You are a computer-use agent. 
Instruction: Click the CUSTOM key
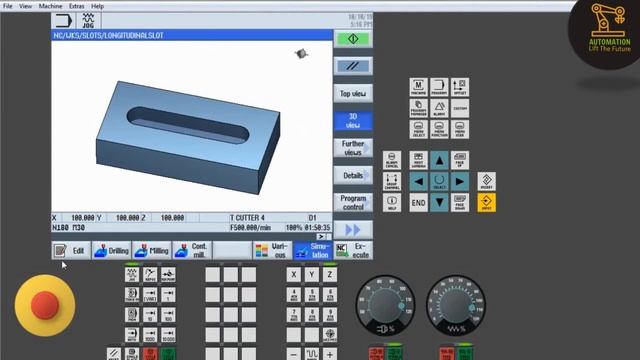tap(460, 108)
